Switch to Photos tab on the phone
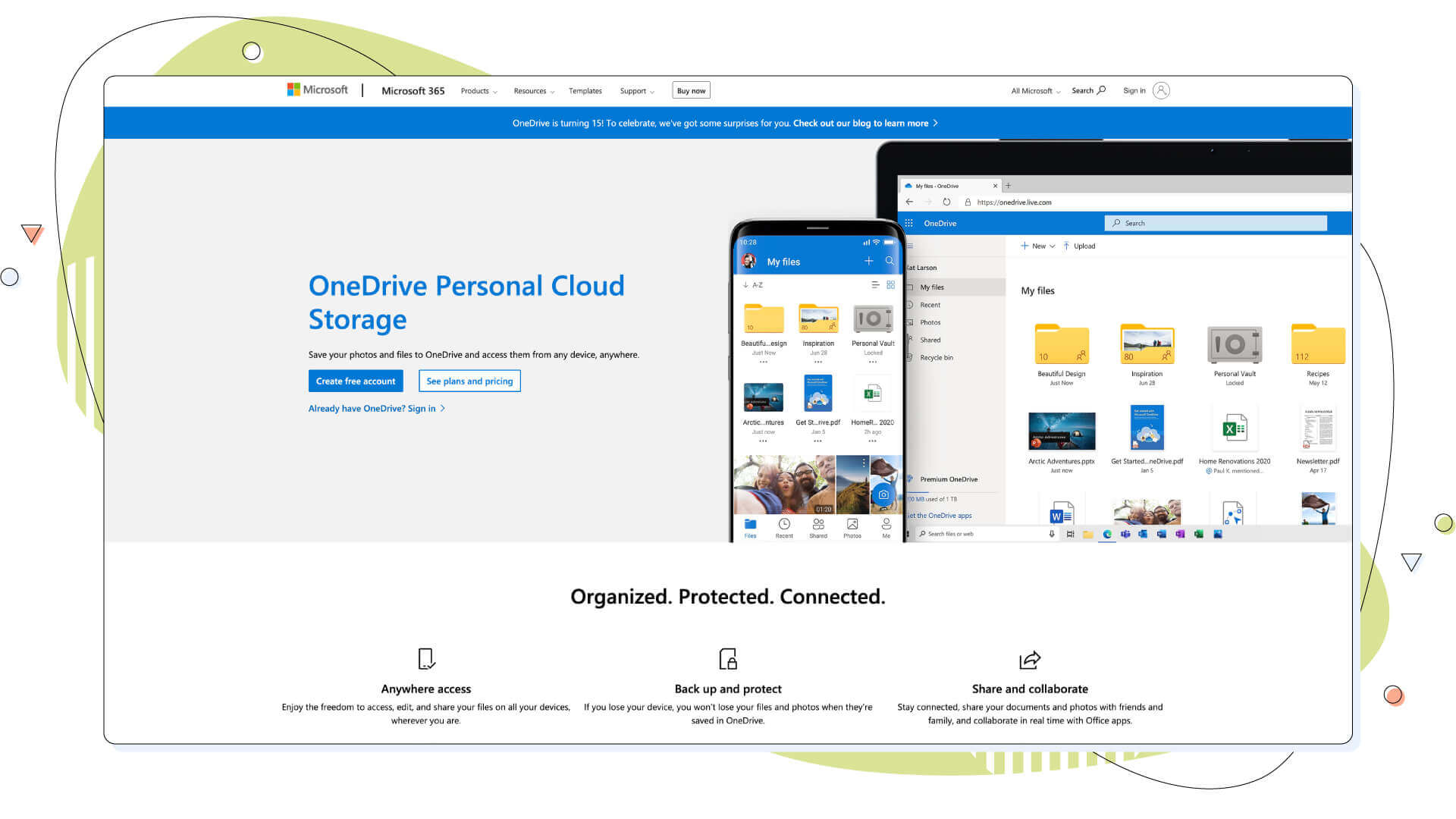The height and width of the screenshot is (819, 1456). click(x=852, y=528)
